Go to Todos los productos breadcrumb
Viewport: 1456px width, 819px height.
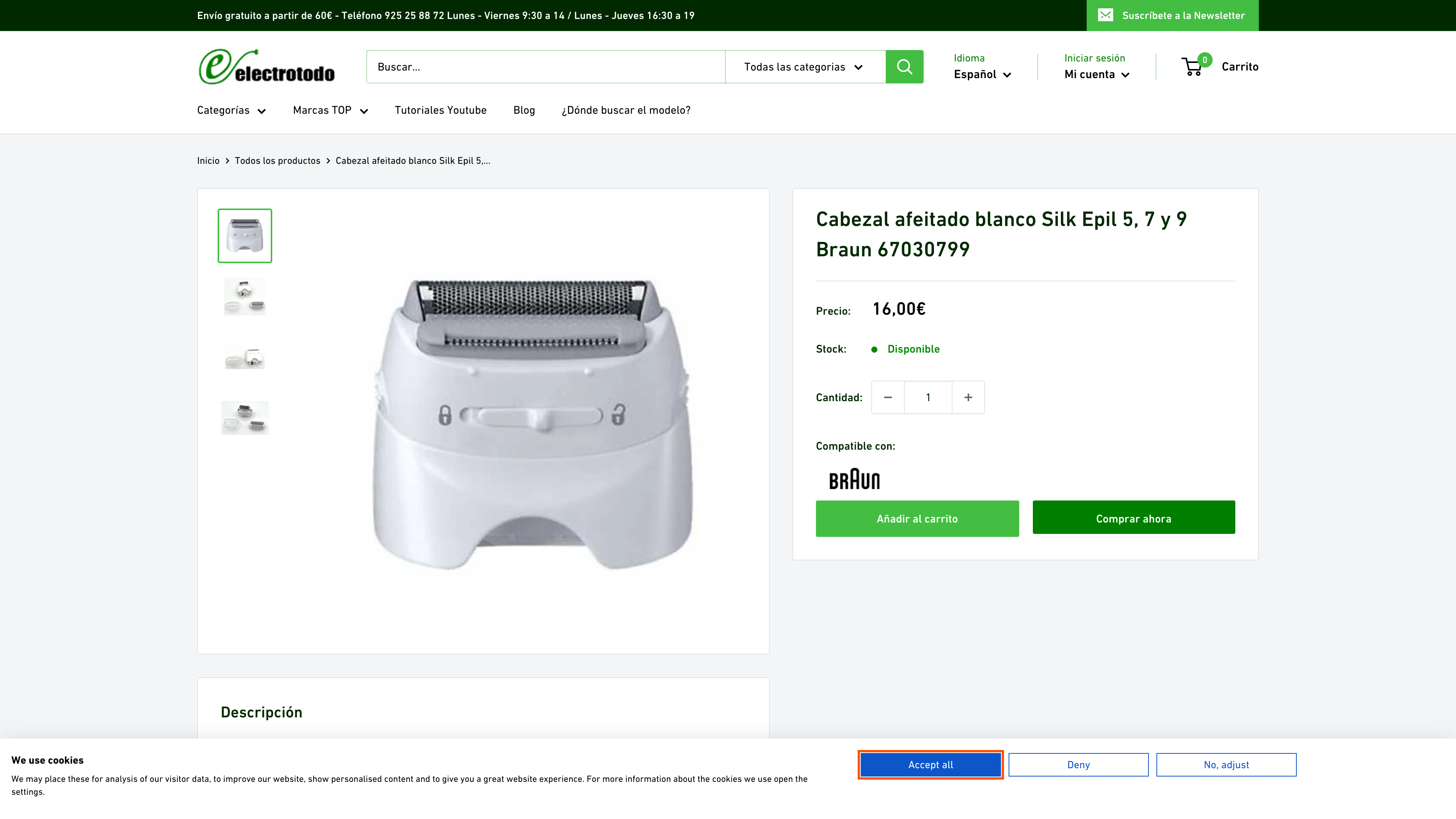click(277, 160)
